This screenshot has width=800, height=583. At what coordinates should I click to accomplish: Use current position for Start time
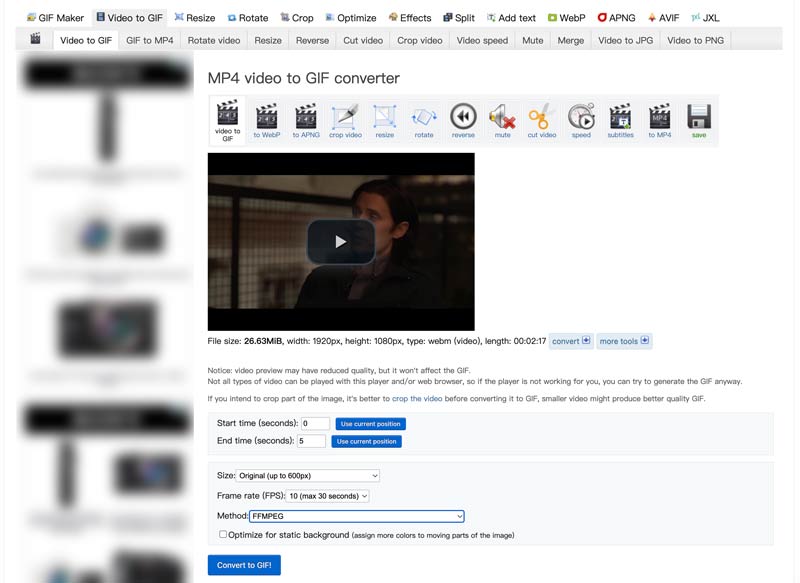tap(370, 424)
